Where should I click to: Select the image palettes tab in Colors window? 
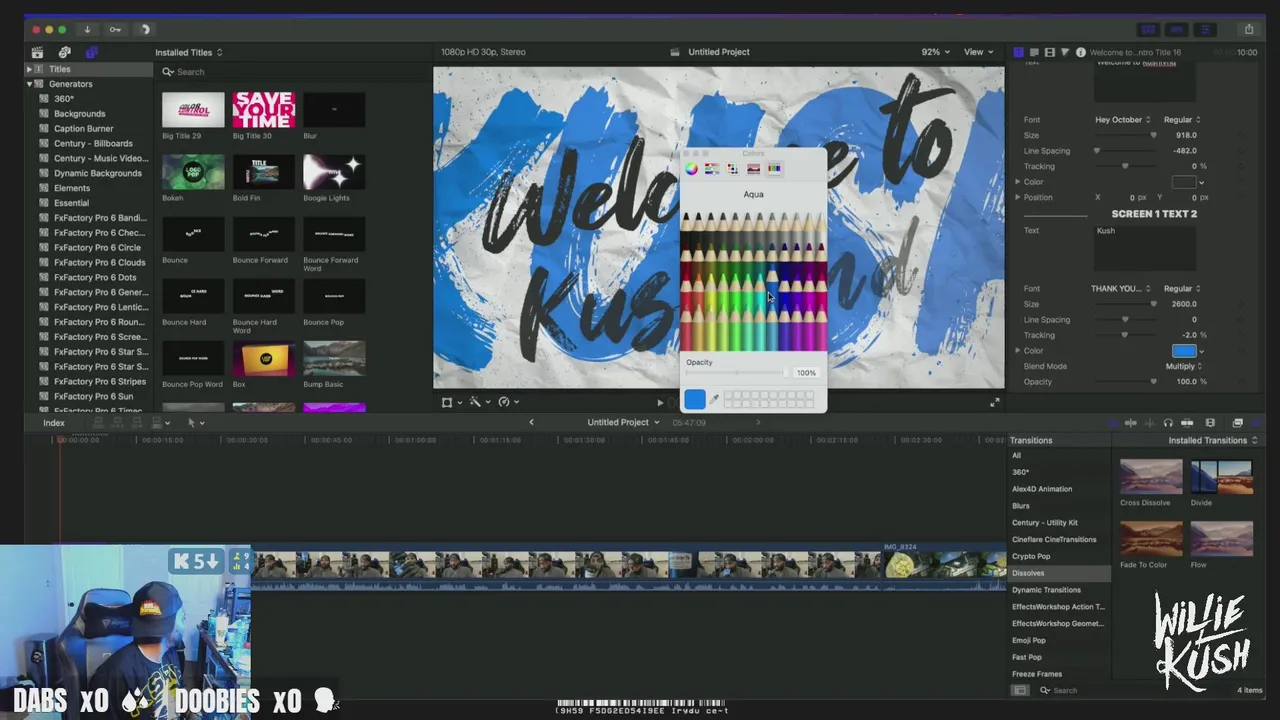753,169
